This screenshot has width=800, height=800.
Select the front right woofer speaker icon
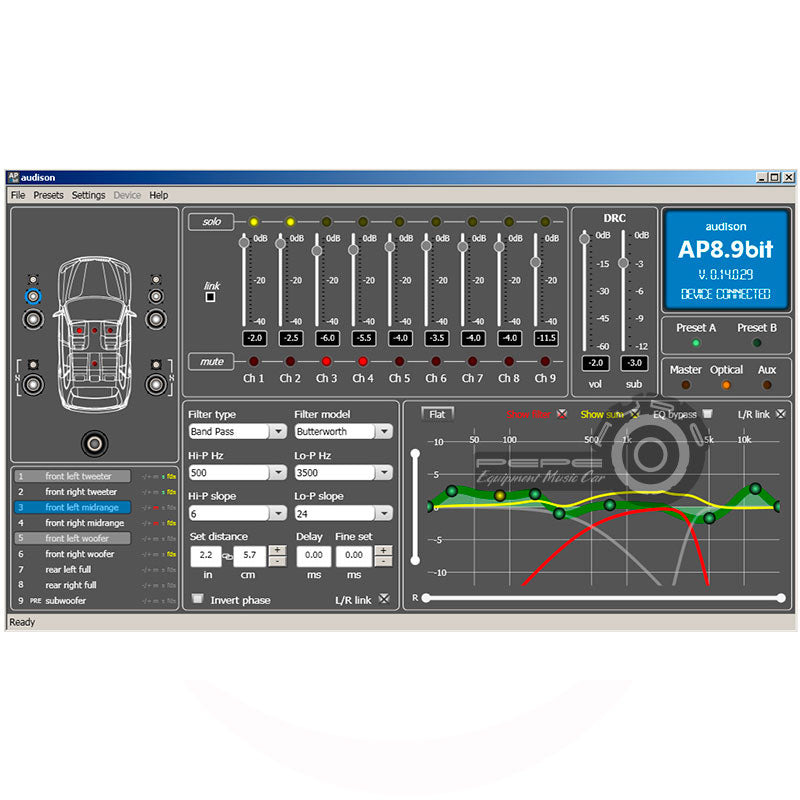[x=156, y=319]
